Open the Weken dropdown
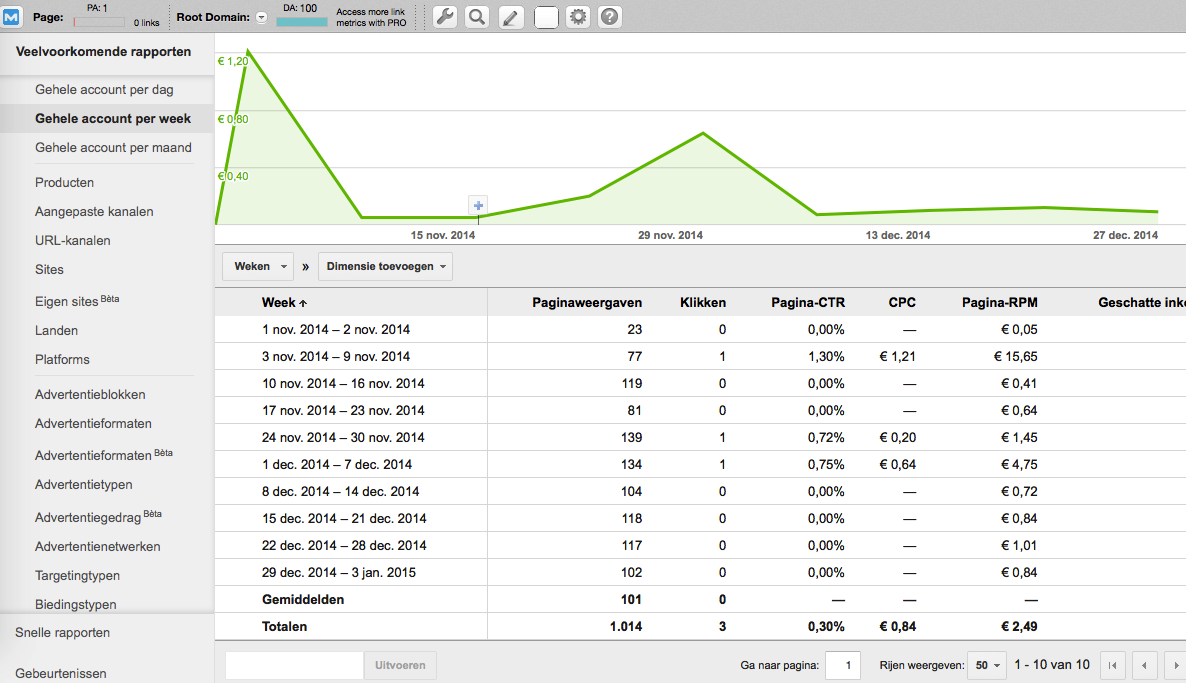 [x=258, y=266]
